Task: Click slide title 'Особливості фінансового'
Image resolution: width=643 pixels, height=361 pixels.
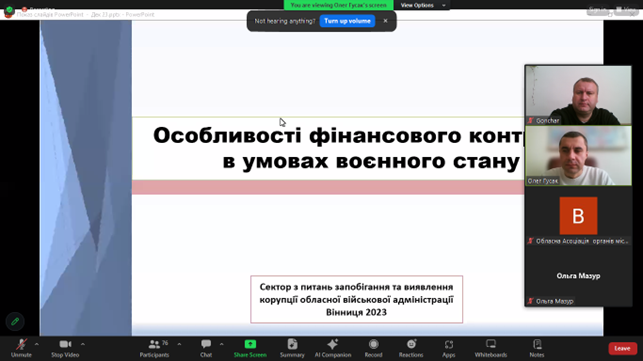Action: (307, 135)
